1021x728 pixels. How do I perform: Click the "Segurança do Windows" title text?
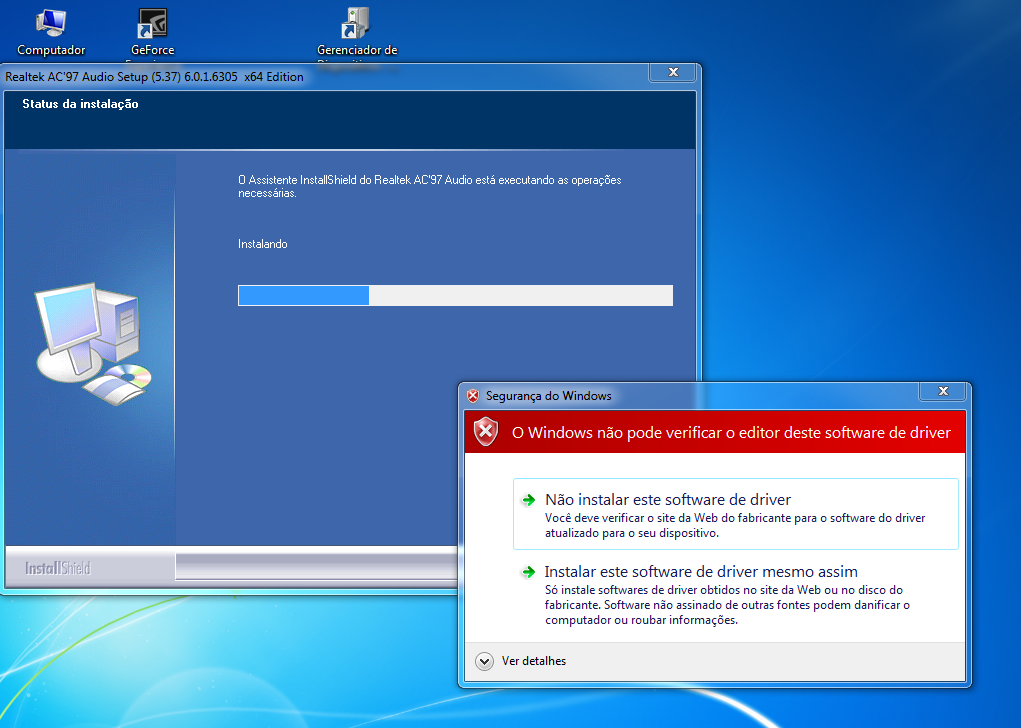tap(548, 396)
